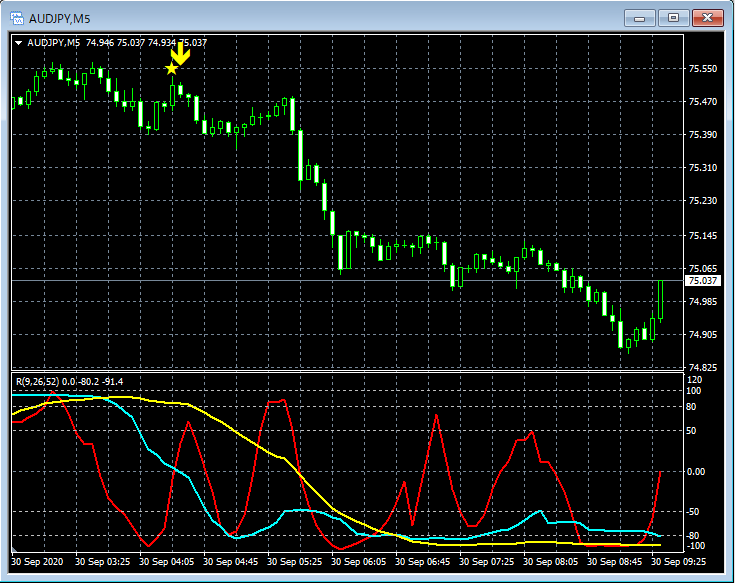Click time label 30 Sep 07:25
The width and height of the screenshot is (736, 583).
point(487,562)
